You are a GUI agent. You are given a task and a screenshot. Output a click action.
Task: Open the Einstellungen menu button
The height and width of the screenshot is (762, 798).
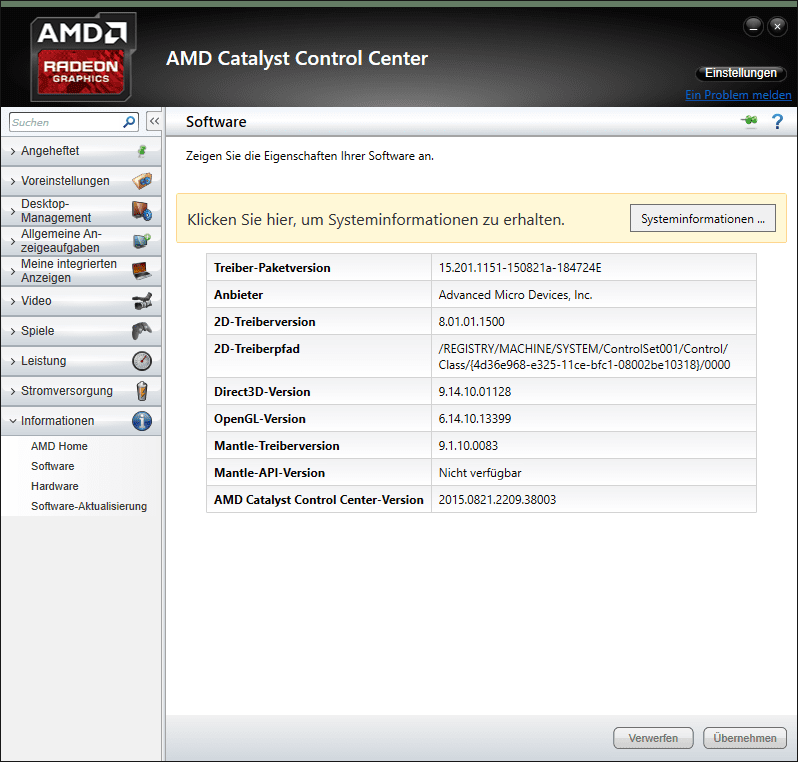point(740,73)
